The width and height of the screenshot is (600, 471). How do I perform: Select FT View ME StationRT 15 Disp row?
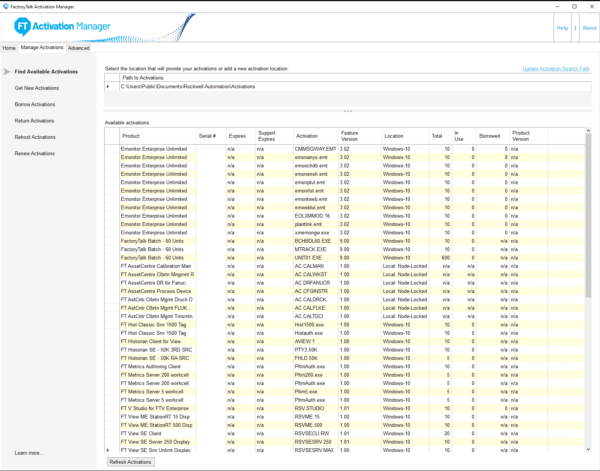pos(345,417)
